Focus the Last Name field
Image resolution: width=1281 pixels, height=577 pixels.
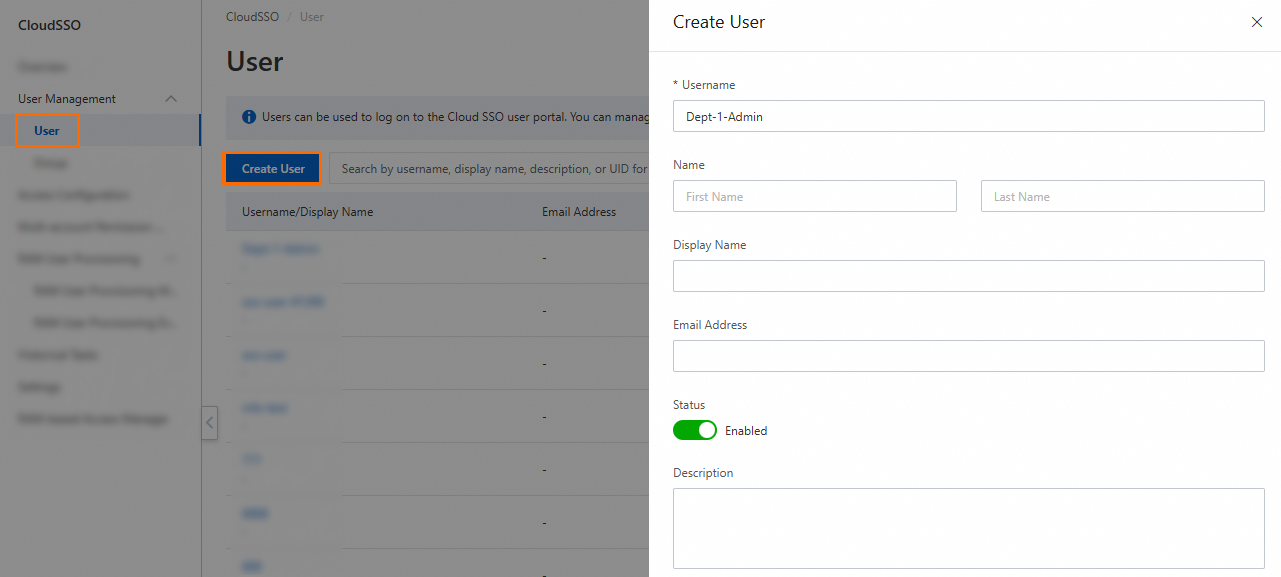click(1122, 196)
